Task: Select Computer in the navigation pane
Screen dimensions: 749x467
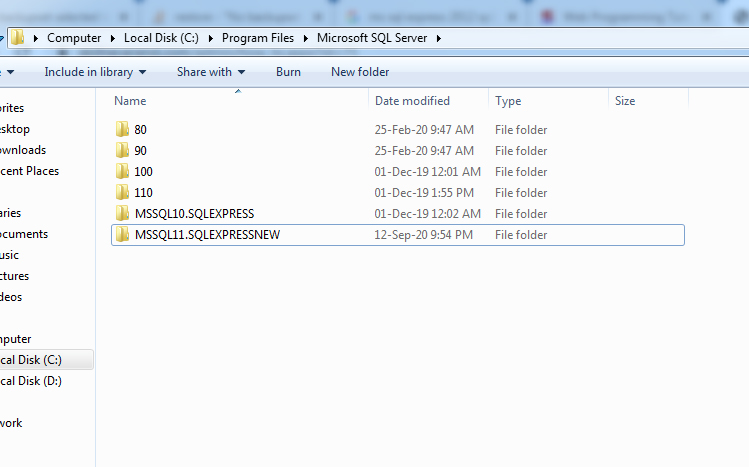Action: pos(16,339)
